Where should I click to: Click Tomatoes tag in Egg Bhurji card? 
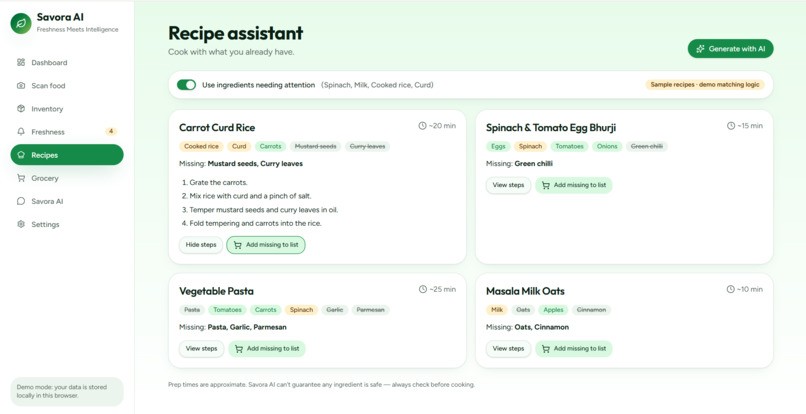(x=570, y=147)
